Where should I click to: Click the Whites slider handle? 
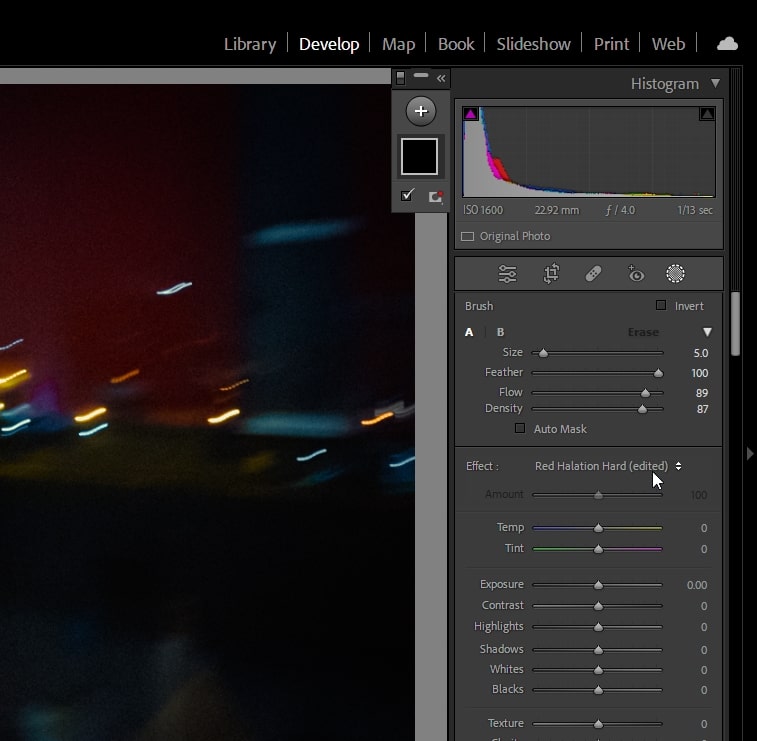click(598, 670)
